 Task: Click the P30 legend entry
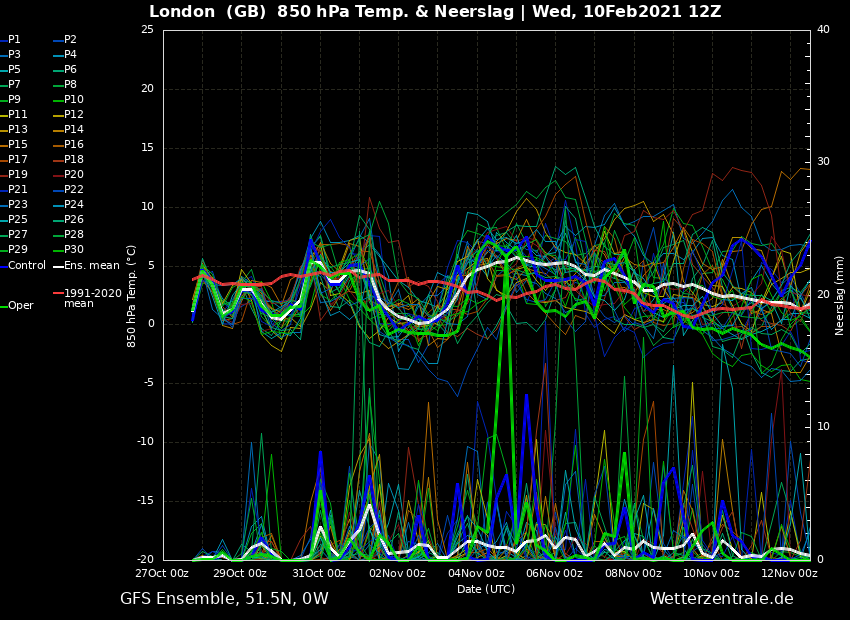(74, 250)
